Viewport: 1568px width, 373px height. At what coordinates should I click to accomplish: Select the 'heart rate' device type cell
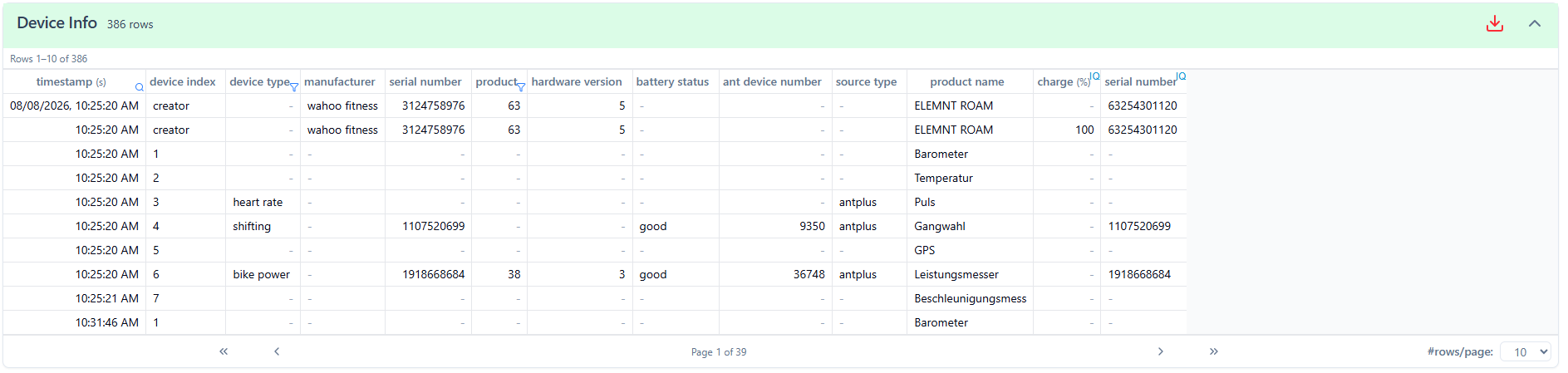coord(263,202)
